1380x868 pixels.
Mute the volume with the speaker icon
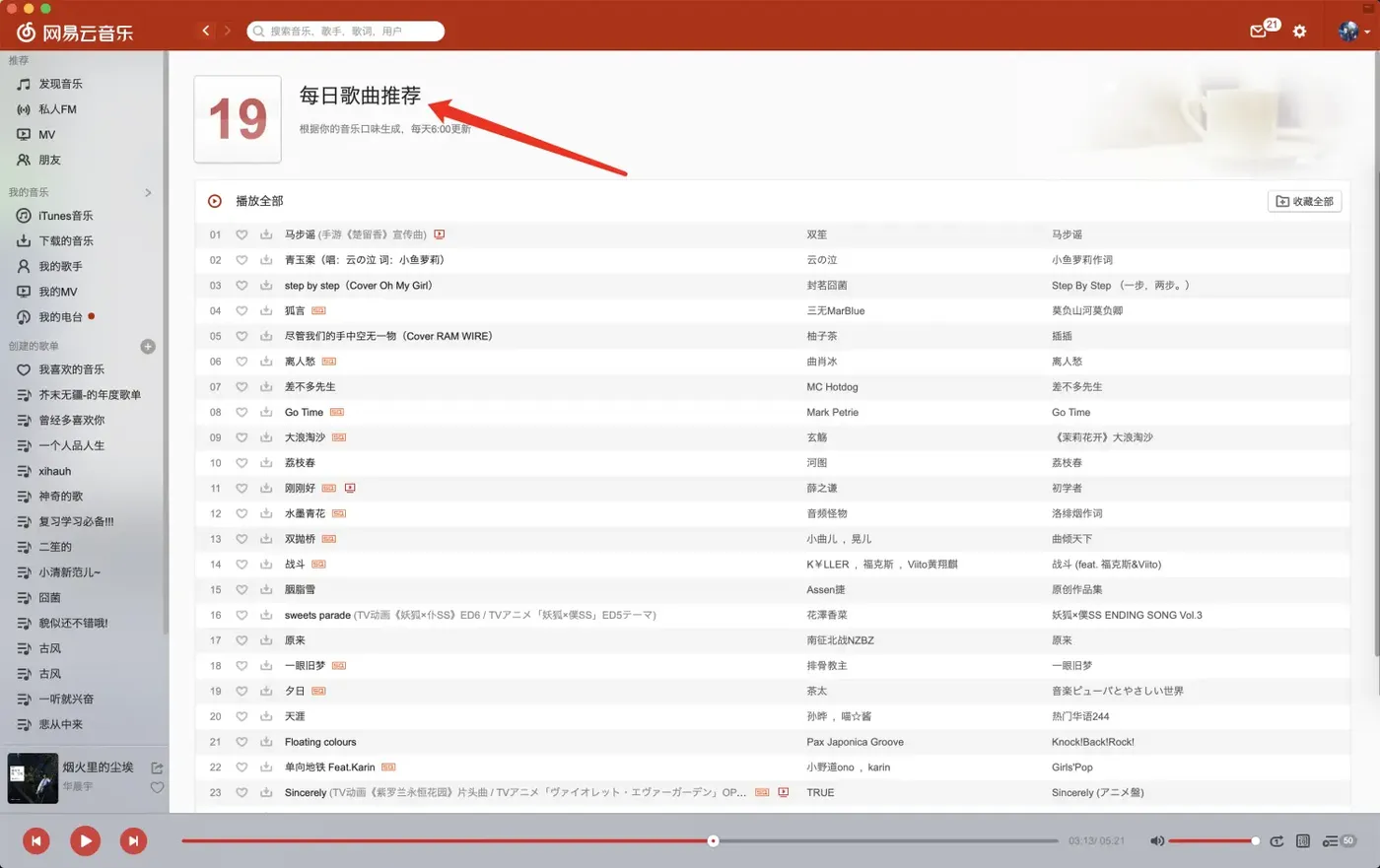[1157, 840]
